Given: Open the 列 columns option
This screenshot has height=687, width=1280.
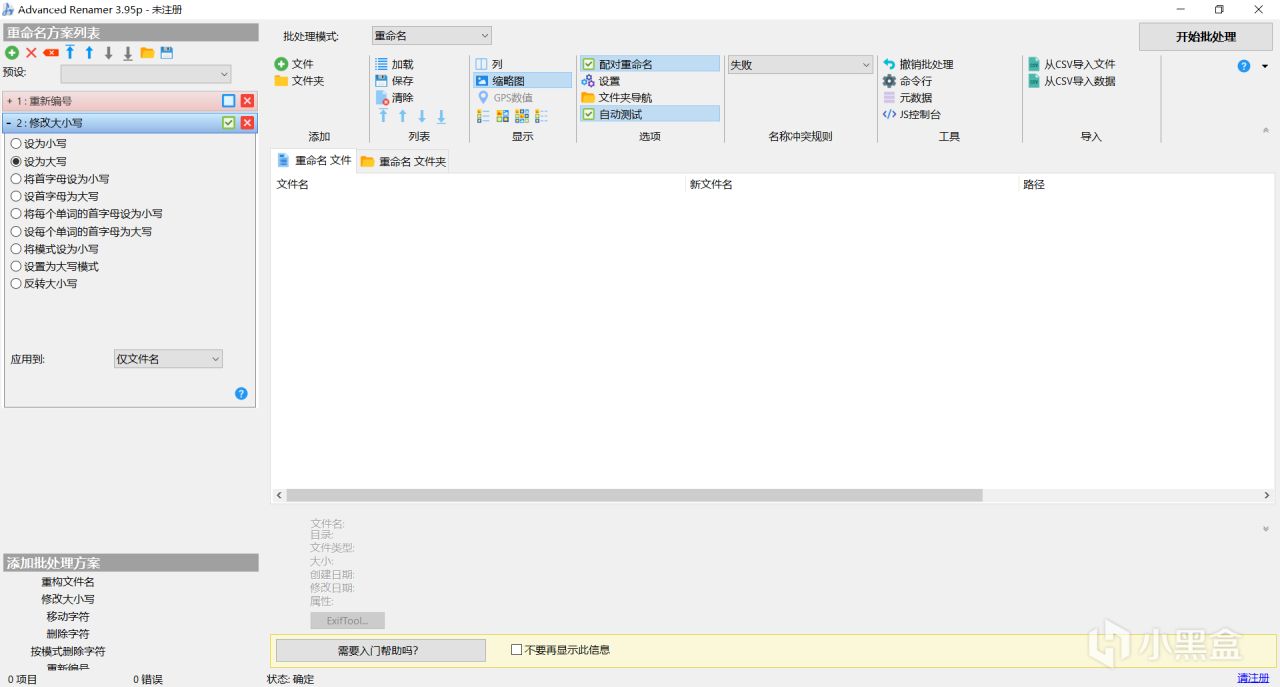Looking at the screenshot, I should [x=489, y=64].
